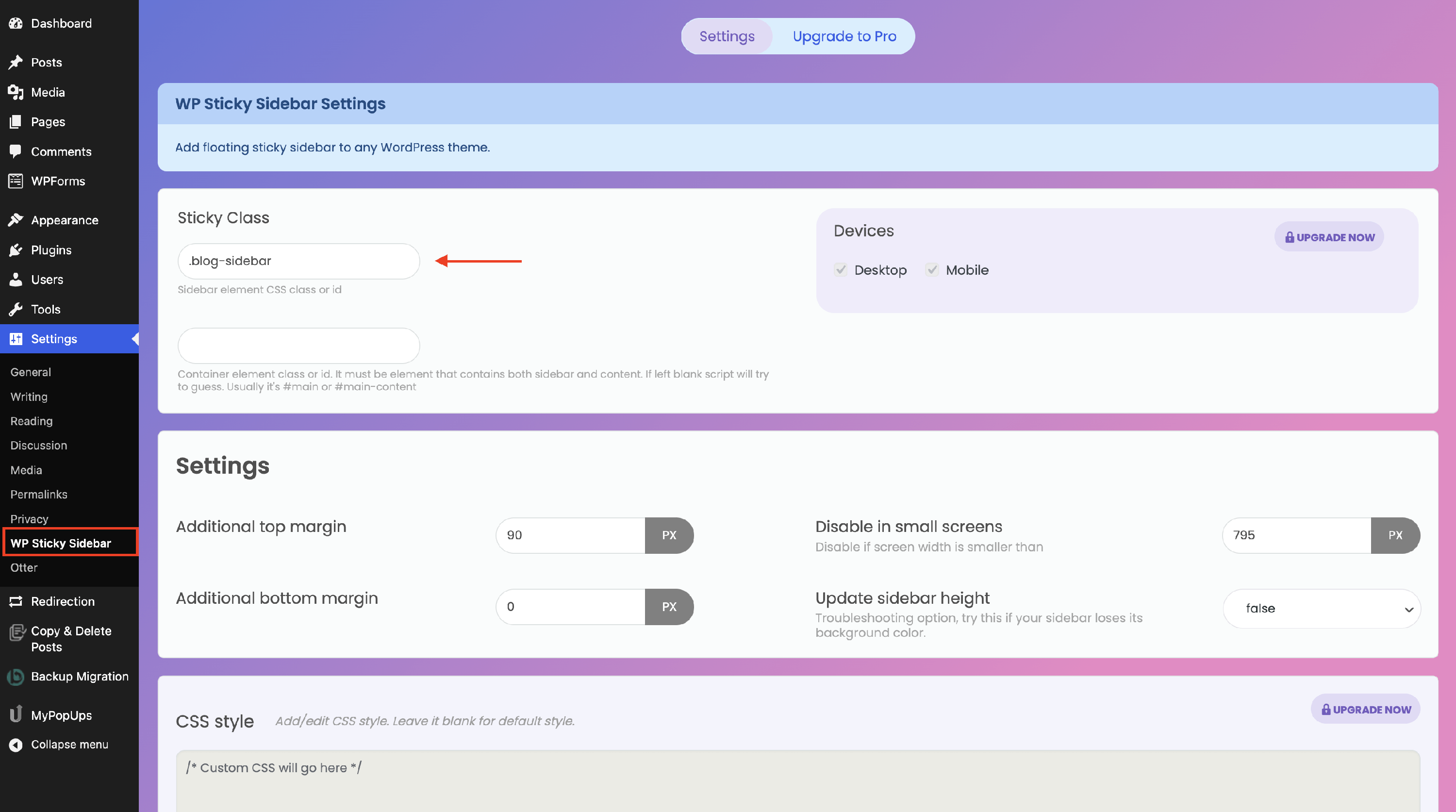
Task: Click the Media library icon
Action: [16, 92]
